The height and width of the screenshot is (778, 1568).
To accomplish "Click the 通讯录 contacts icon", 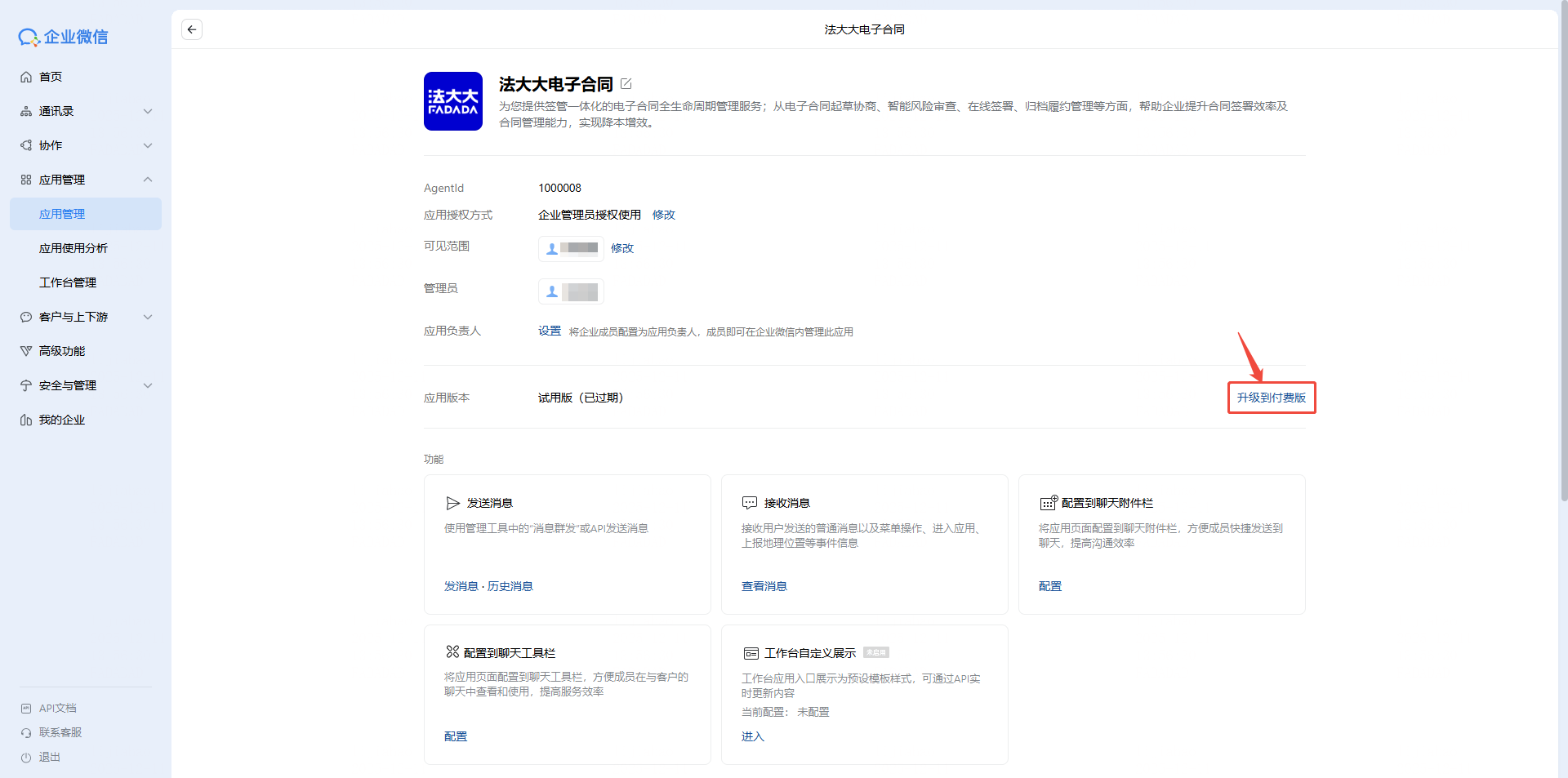I will 26,111.
